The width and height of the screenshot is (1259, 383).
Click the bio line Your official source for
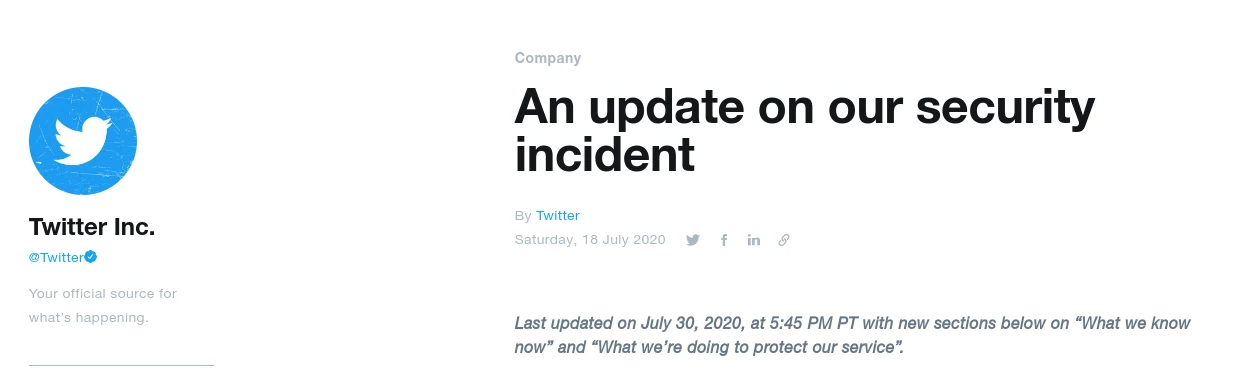pyautogui.click(x=103, y=294)
